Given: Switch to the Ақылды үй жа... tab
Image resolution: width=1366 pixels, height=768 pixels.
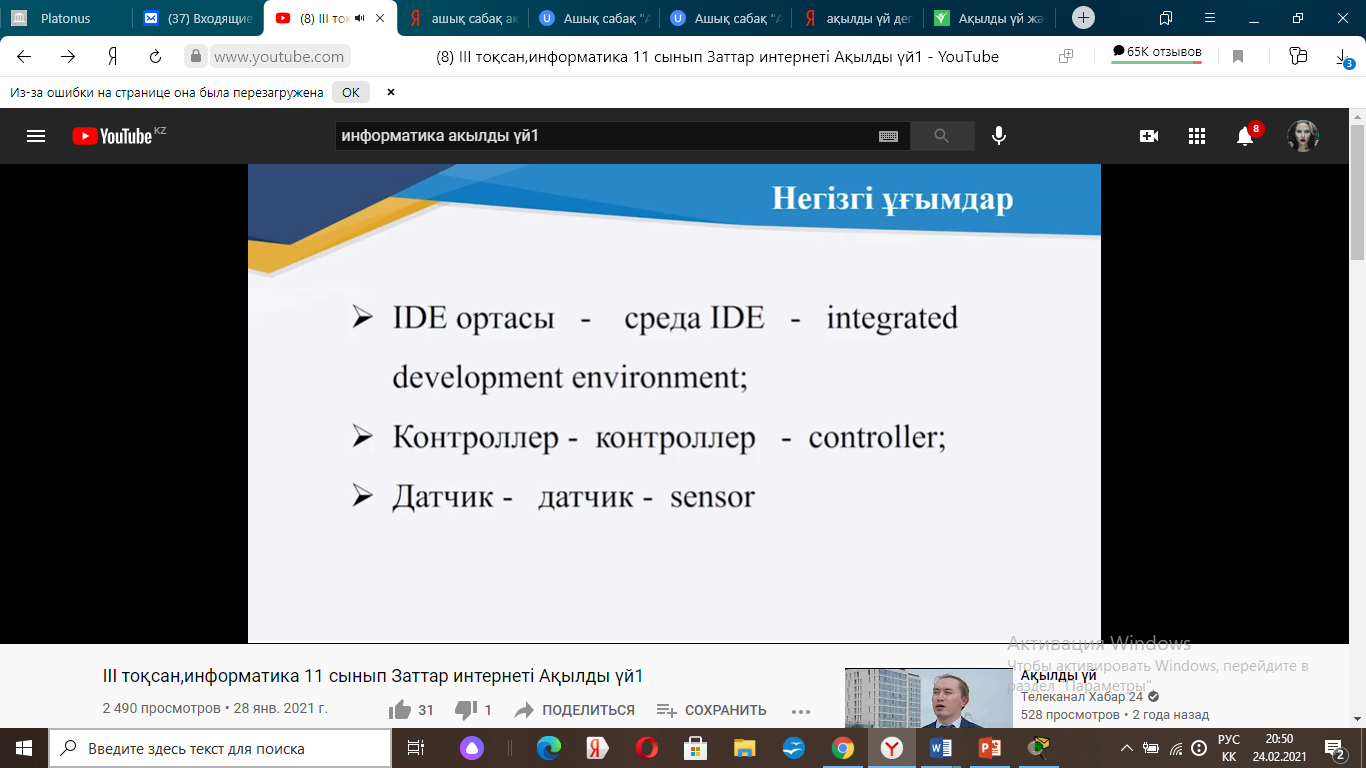Looking at the screenshot, I should (991, 18).
